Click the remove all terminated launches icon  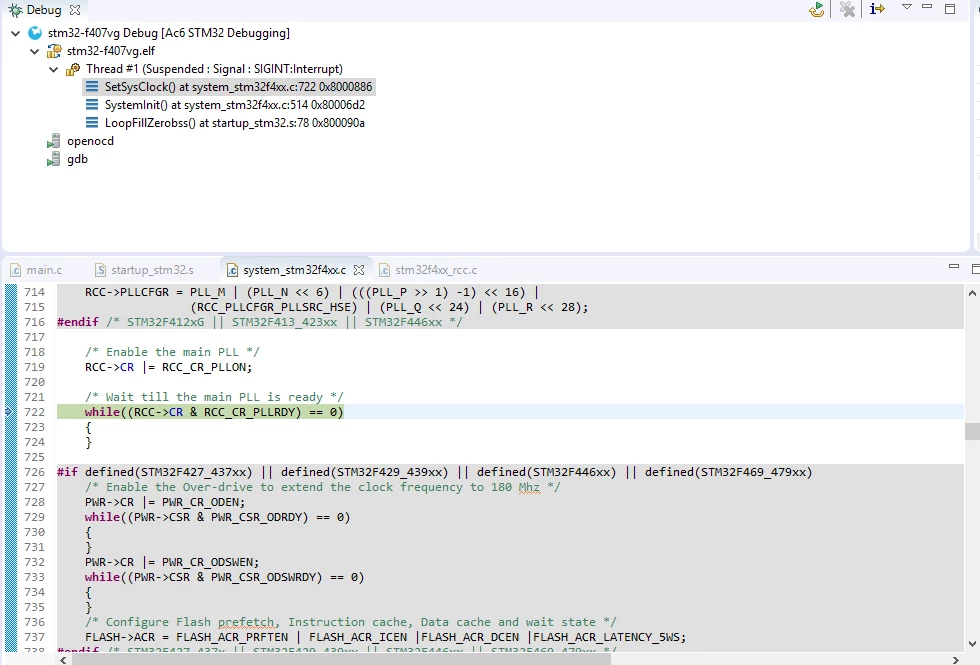coord(848,9)
